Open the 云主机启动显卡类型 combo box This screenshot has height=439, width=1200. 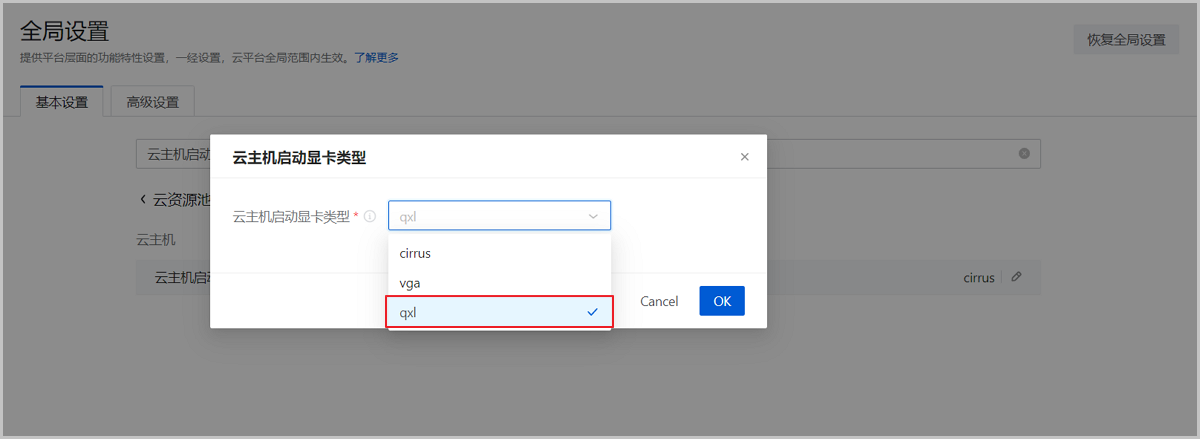[x=490, y=216]
